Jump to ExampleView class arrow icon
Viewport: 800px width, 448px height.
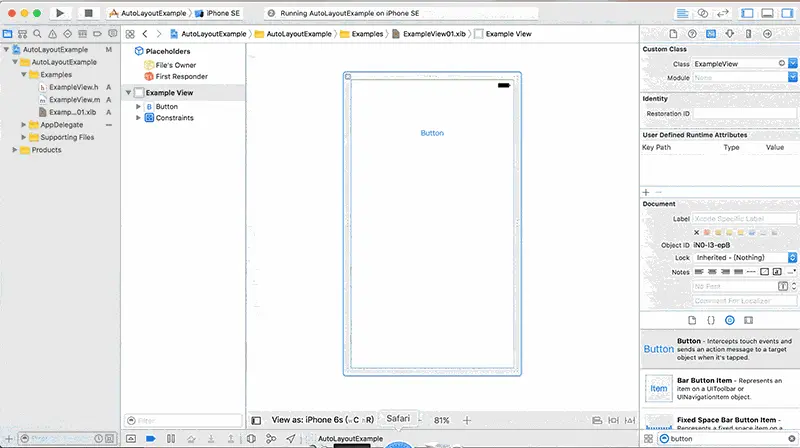coord(782,63)
